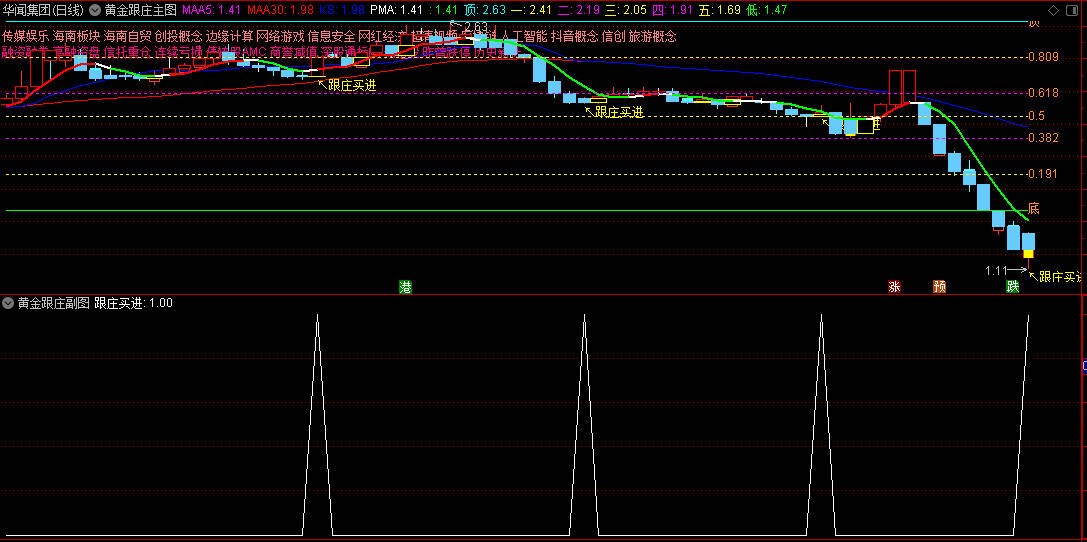Click the orange 预 marker icon
Image resolution: width=1087 pixels, height=542 pixels.
[939, 287]
